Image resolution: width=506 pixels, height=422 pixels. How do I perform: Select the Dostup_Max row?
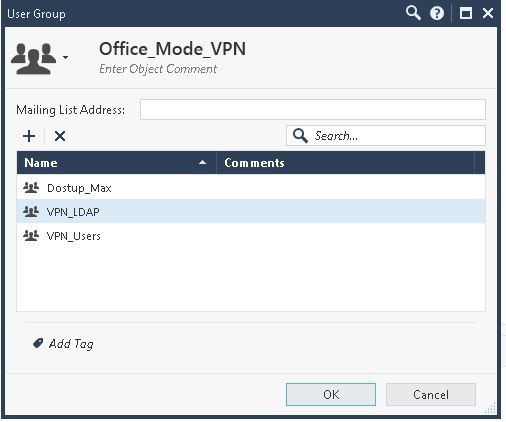(251, 188)
